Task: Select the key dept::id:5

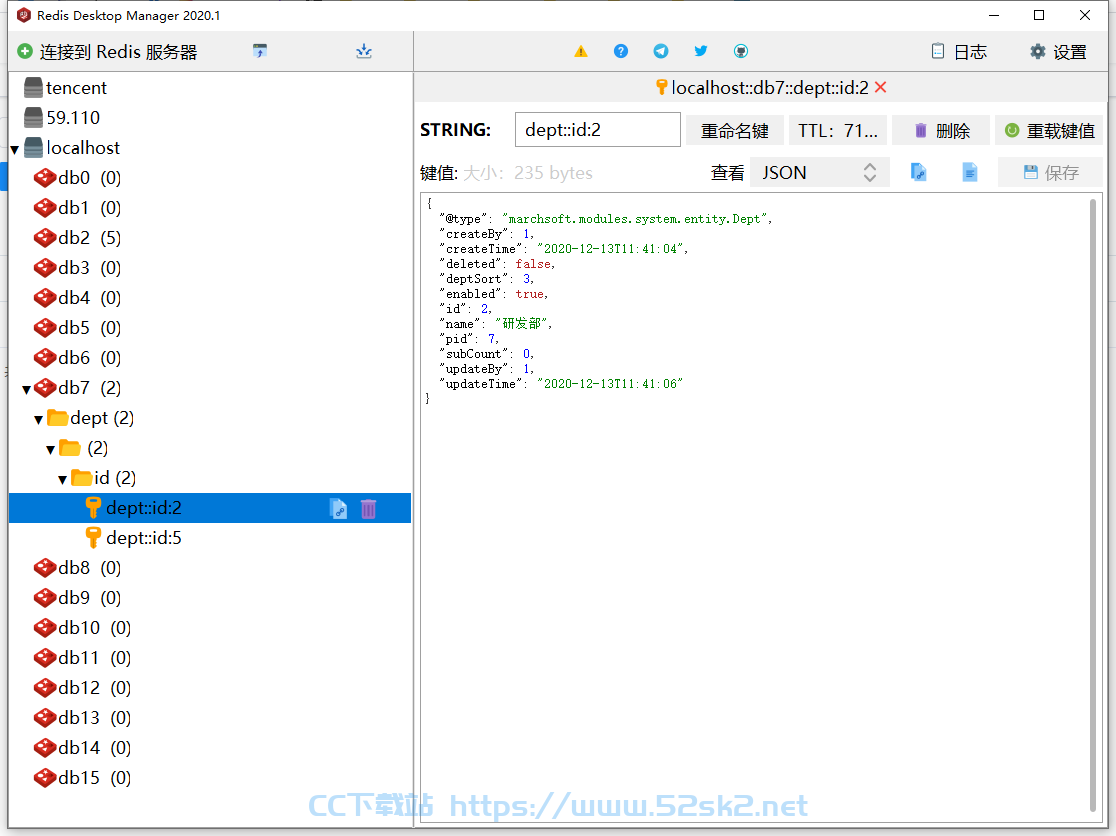Action: (143, 538)
